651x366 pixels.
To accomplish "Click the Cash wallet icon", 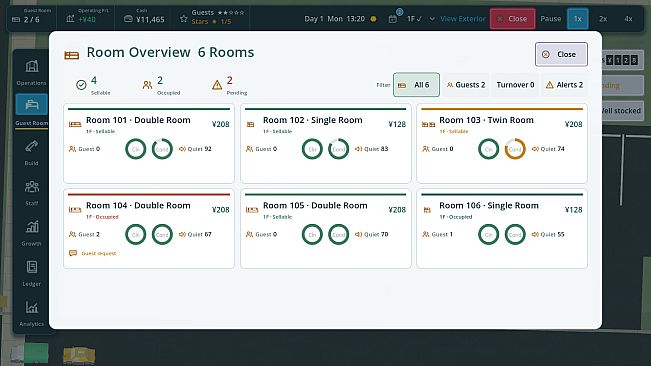I will [128, 19].
